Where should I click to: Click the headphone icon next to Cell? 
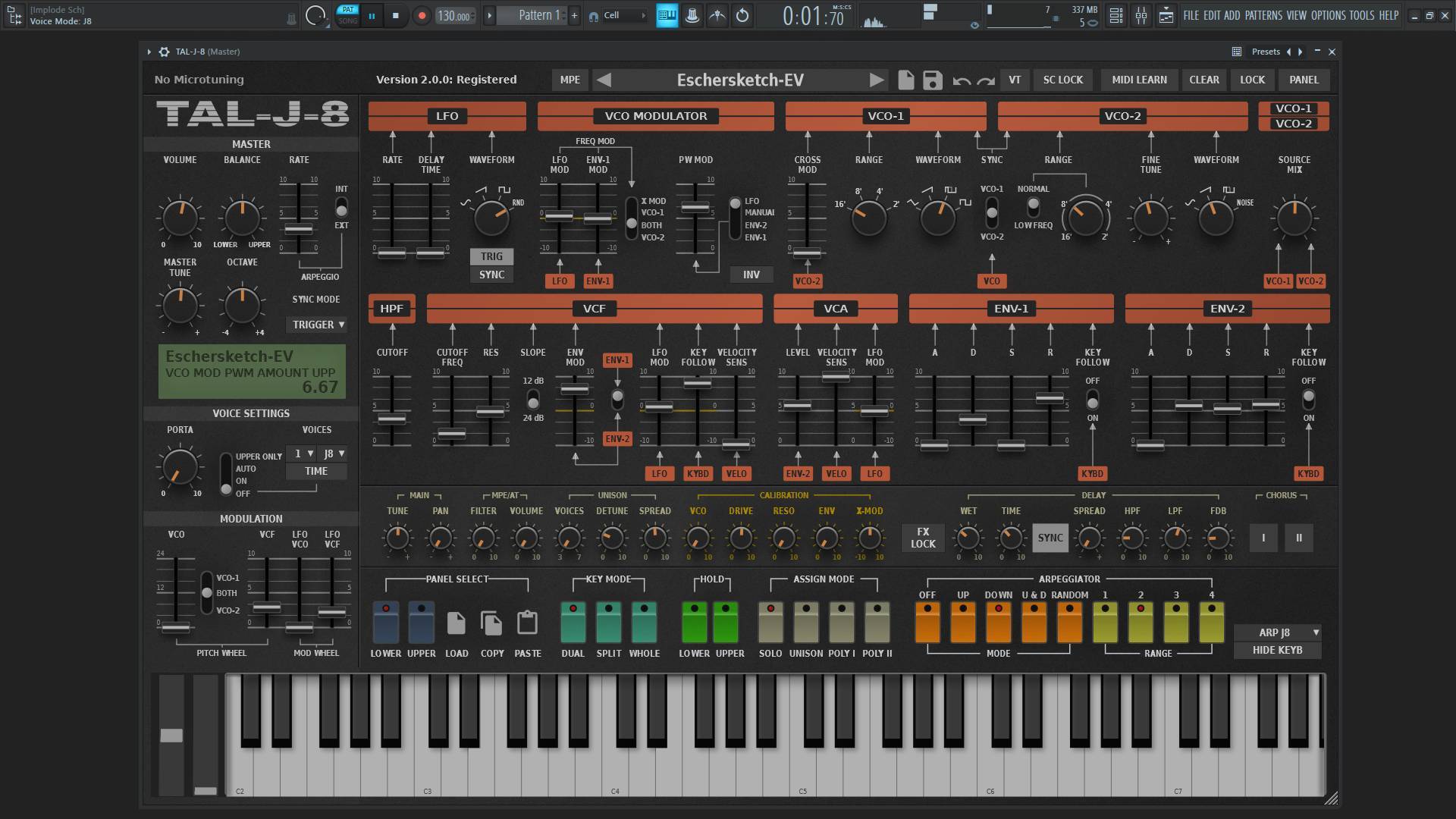[x=594, y=16]
